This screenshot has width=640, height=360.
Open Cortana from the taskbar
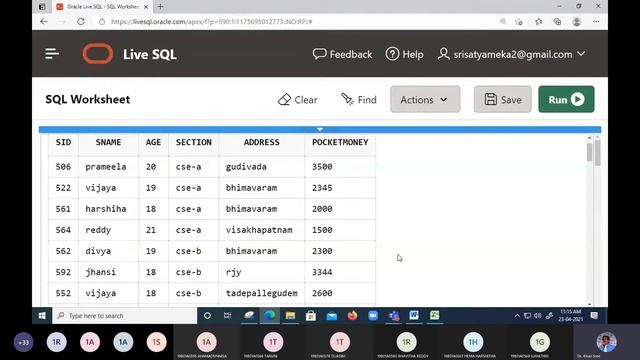(207, 316)
